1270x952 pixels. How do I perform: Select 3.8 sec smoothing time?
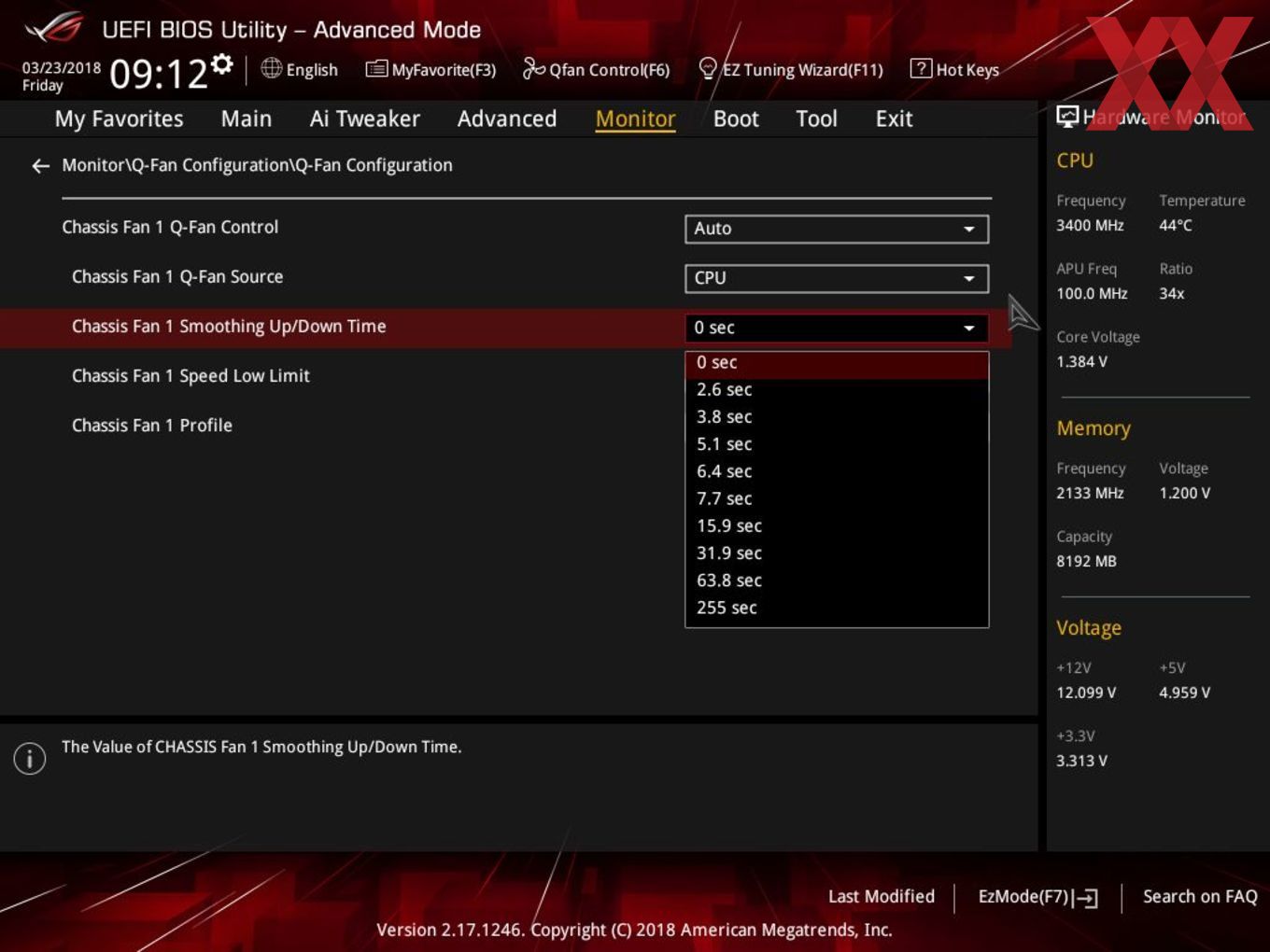837,417
